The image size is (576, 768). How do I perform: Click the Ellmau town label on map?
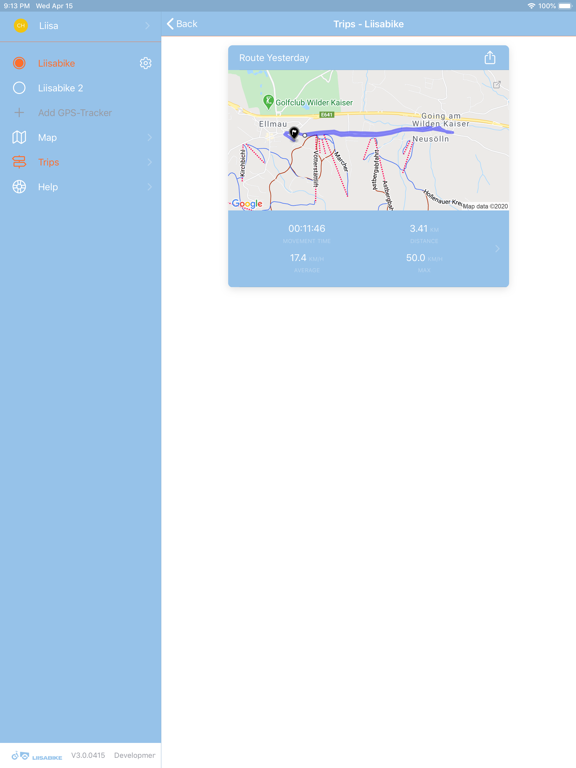pos(273,124)
